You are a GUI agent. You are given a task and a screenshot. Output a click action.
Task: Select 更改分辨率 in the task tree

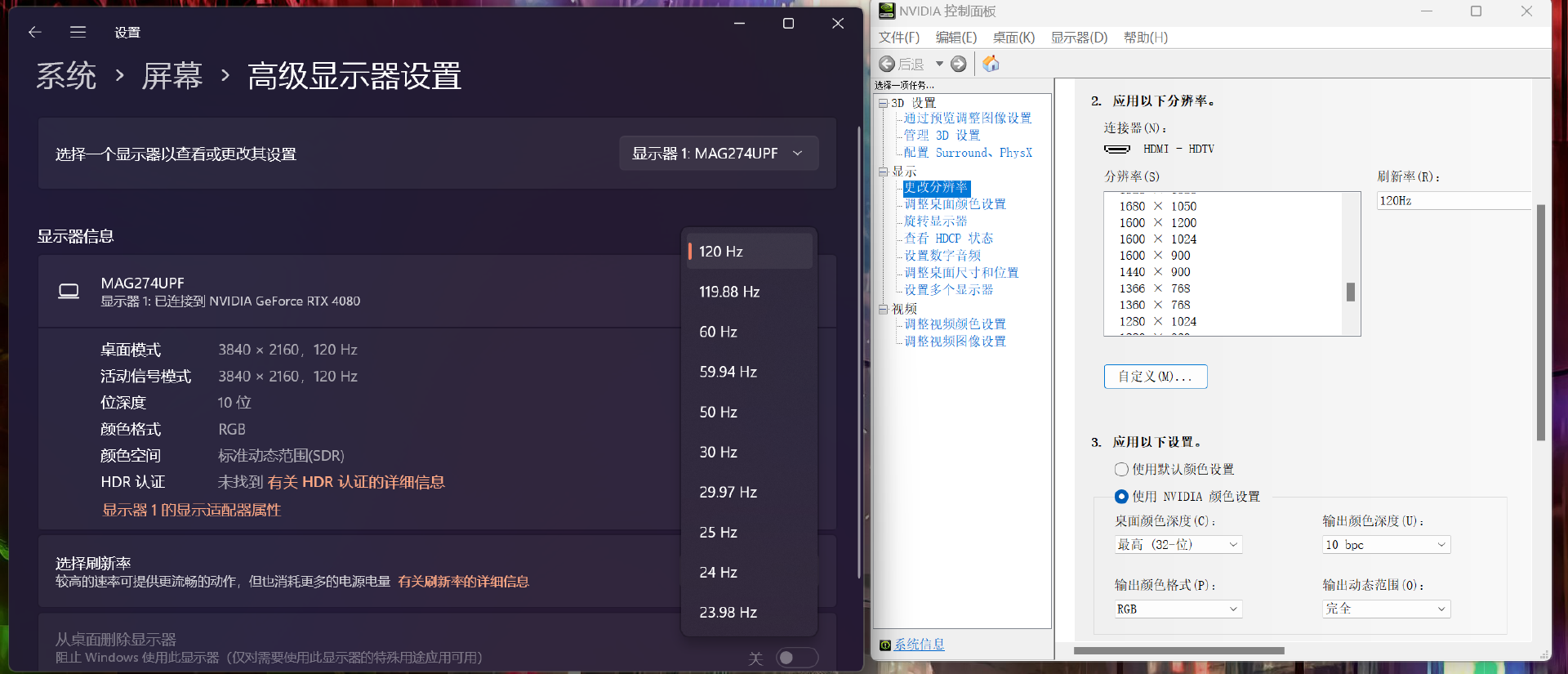coord(936,187)
